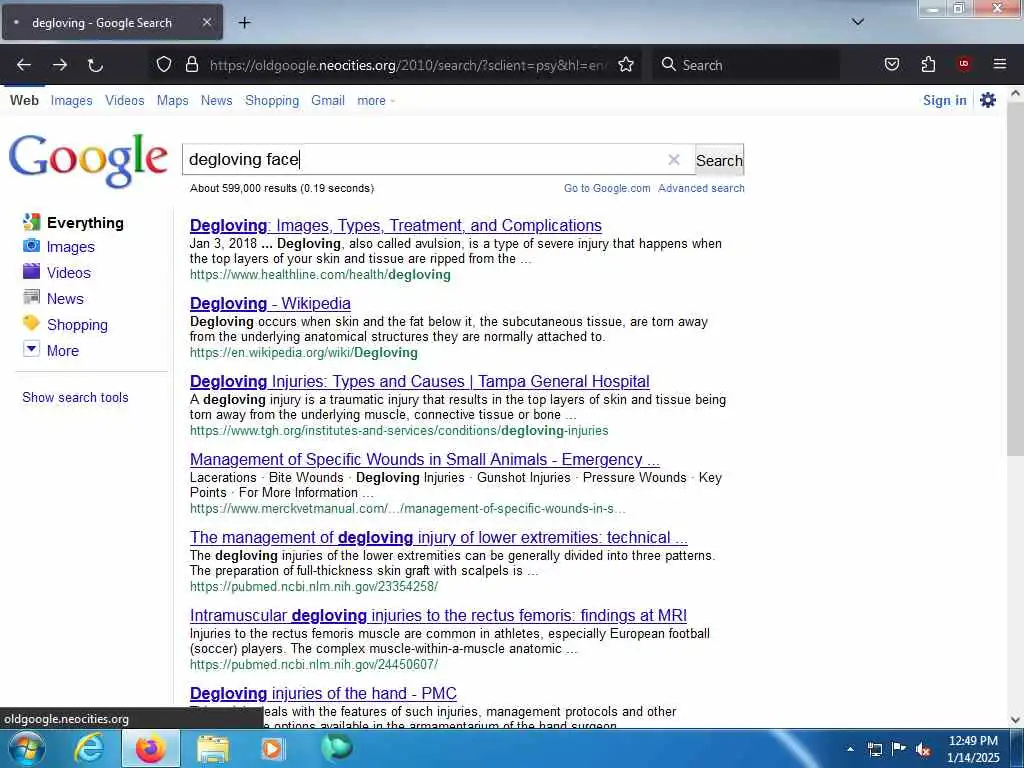1024x768 pixels.
Task: Switch to Firefox on the taskbar
Action: [150, 748]
